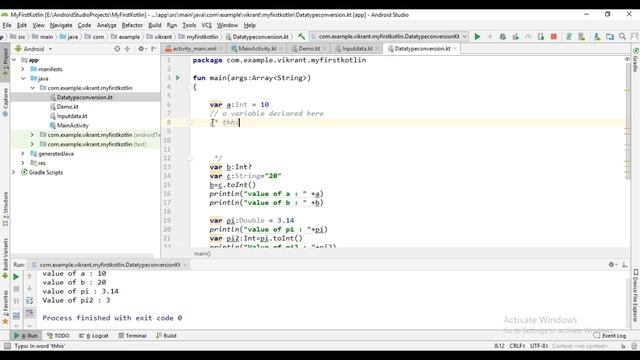Open the Logcat tool window
640x360 pixels.
coord(94,336)
